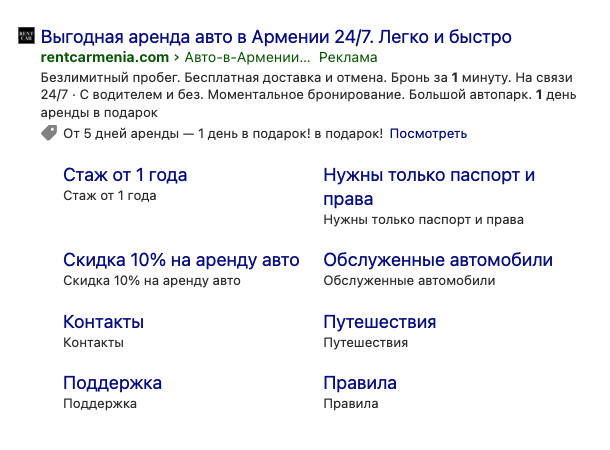The width and height of the screenshot is (610, 450).
Task: Open the 'Обслуженные автомобили' sitelink heading
Action: click(438, 260)
